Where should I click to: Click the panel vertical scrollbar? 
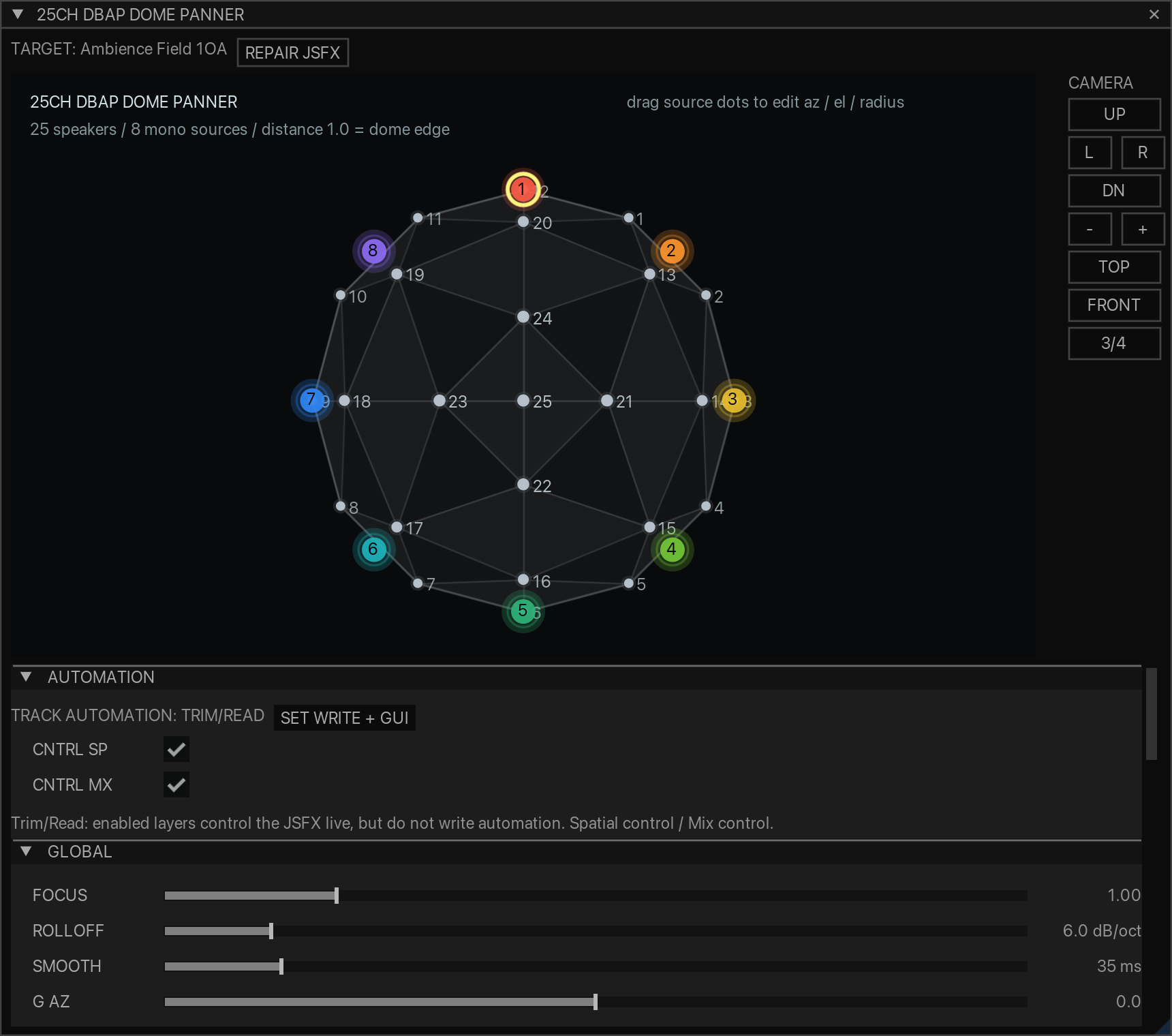(x=1152, y=714)
